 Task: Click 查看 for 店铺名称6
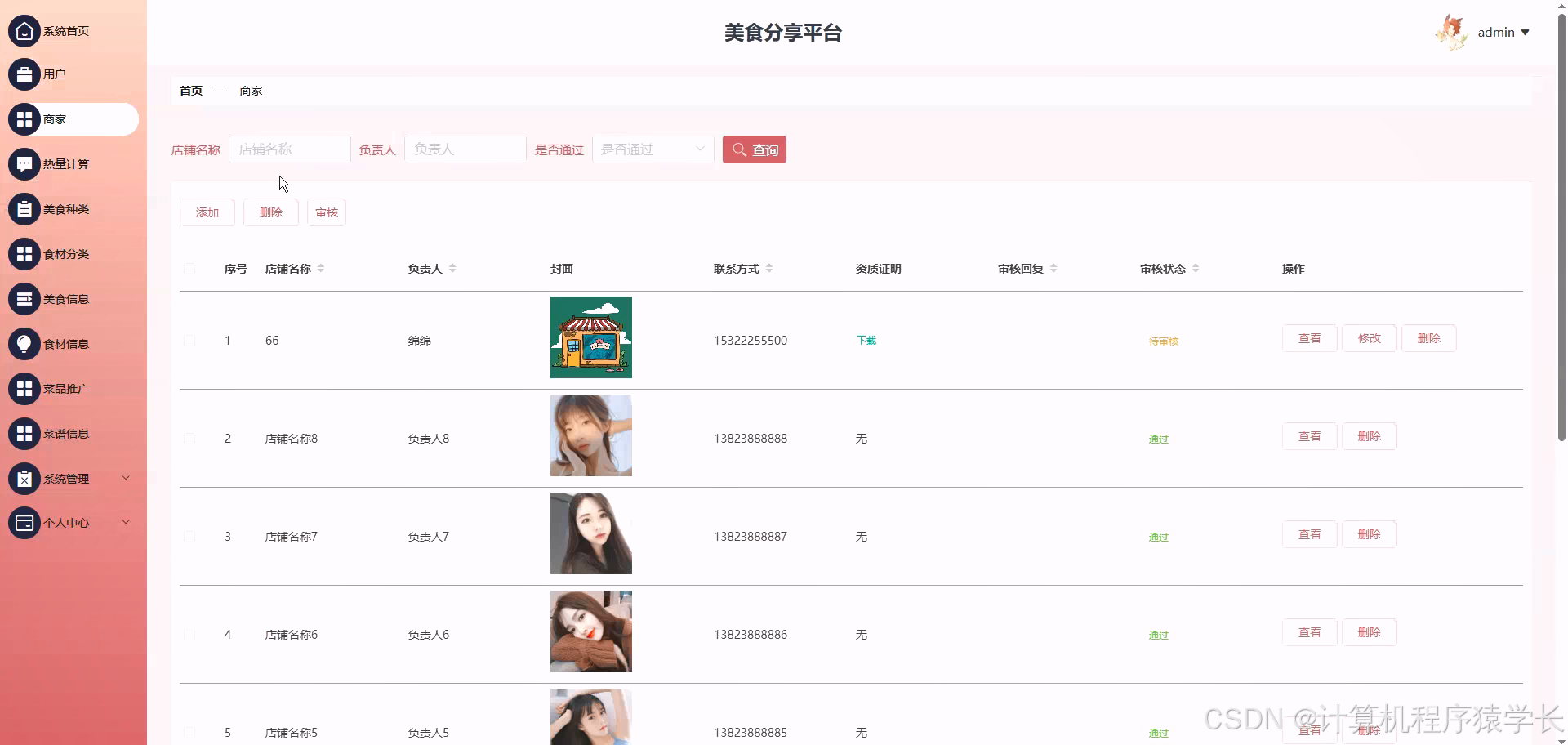pyautogui.click(x=1310, y=632)
